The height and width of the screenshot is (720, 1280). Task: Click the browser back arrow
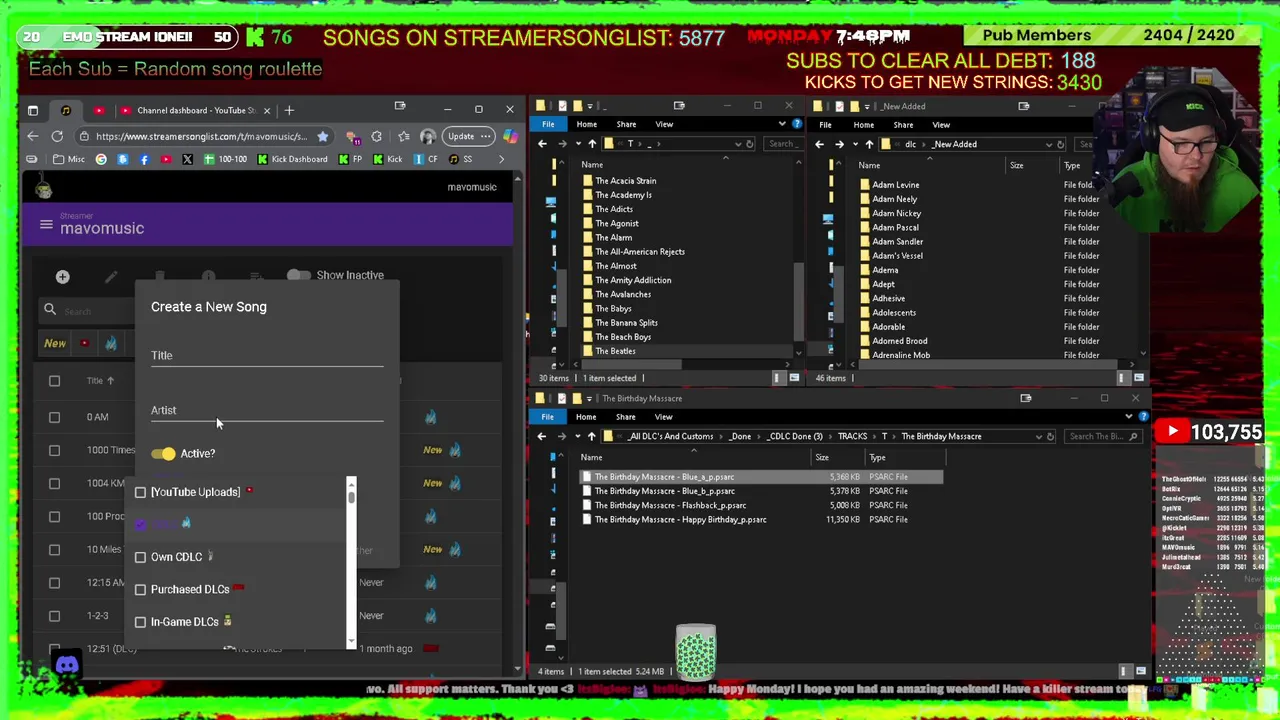33,136
